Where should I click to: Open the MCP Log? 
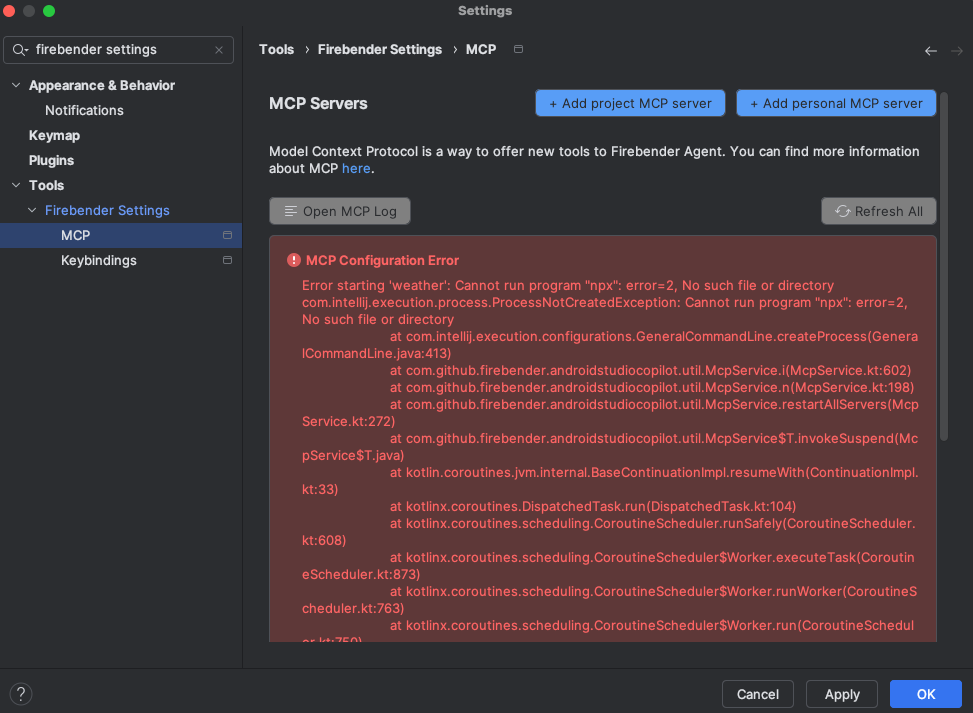coord(339,211)
